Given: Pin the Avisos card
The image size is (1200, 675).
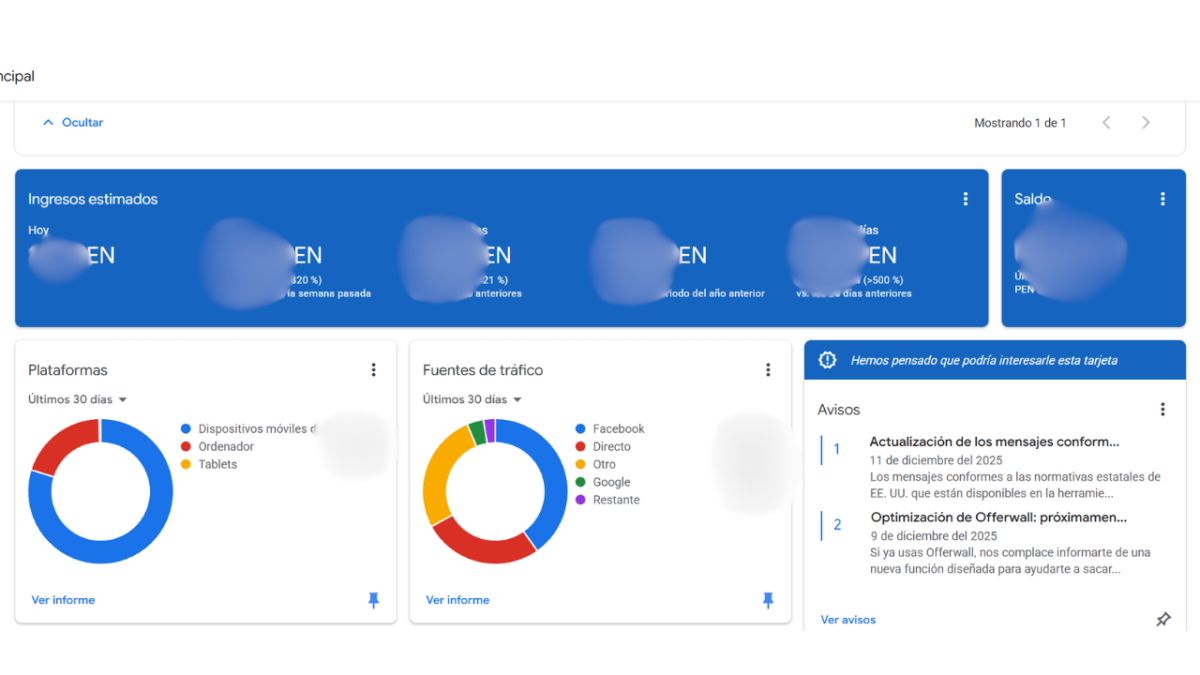Looking at the screenshot, I should click(1162, 620).
